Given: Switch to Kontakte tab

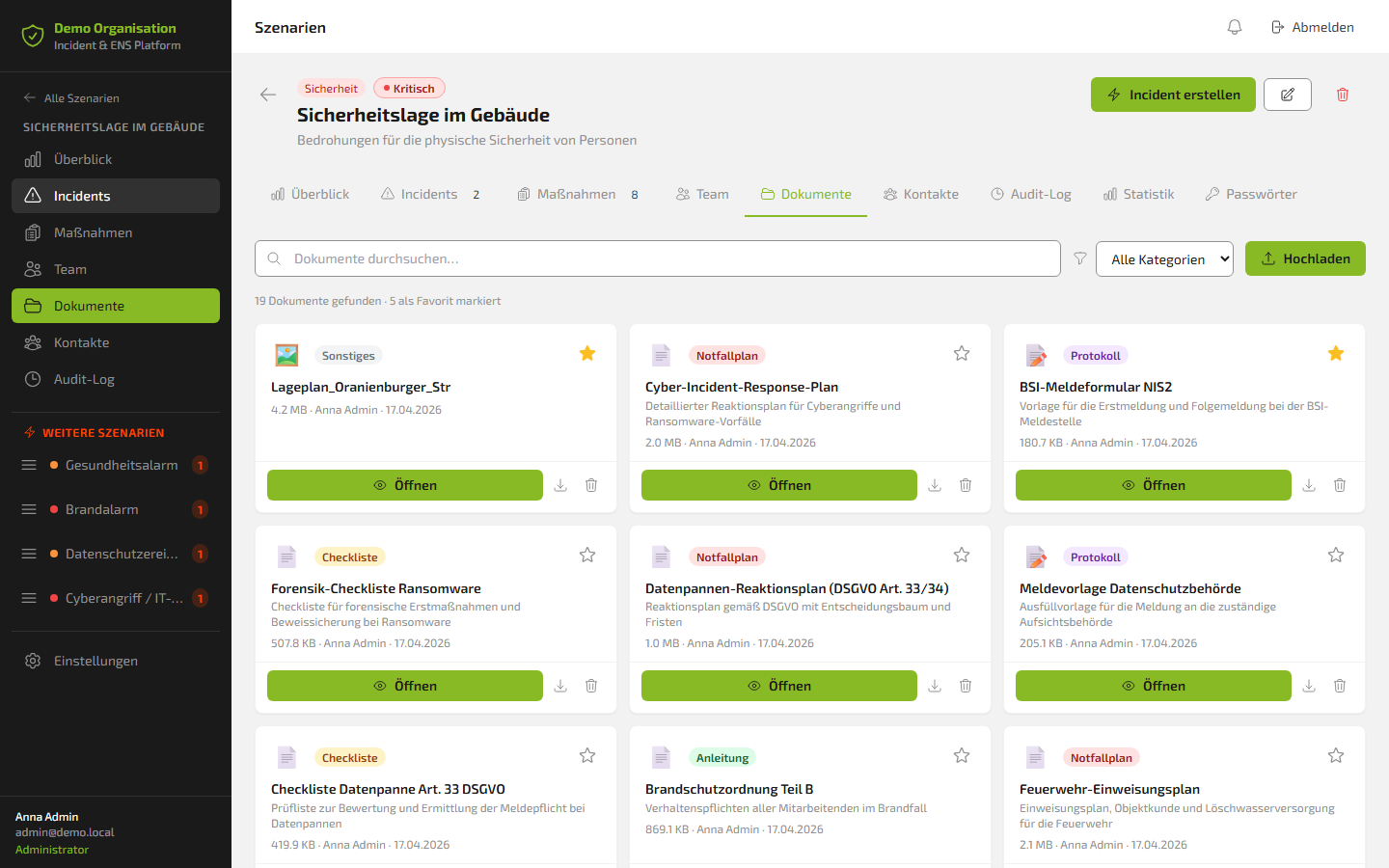Looking at the screenshot, I should pos(921,194).
